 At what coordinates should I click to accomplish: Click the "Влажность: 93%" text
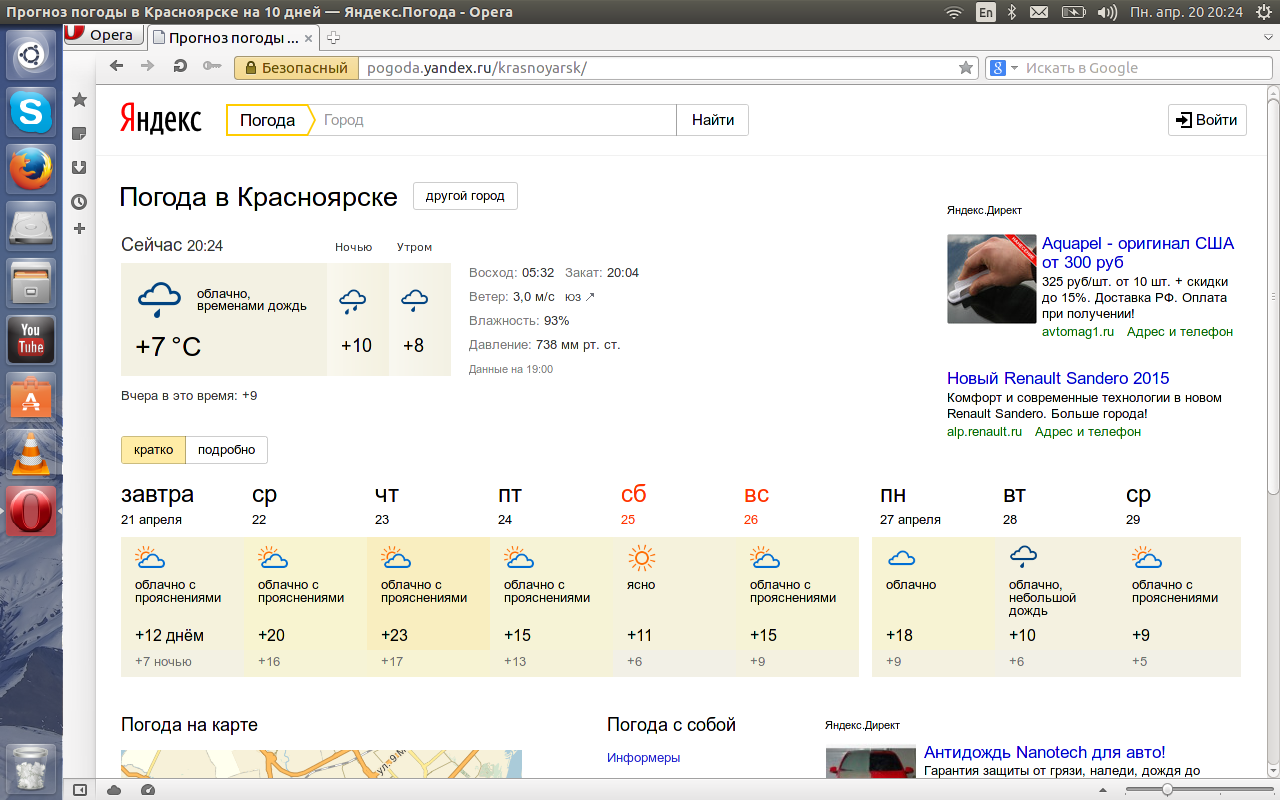tap(519, 321)
